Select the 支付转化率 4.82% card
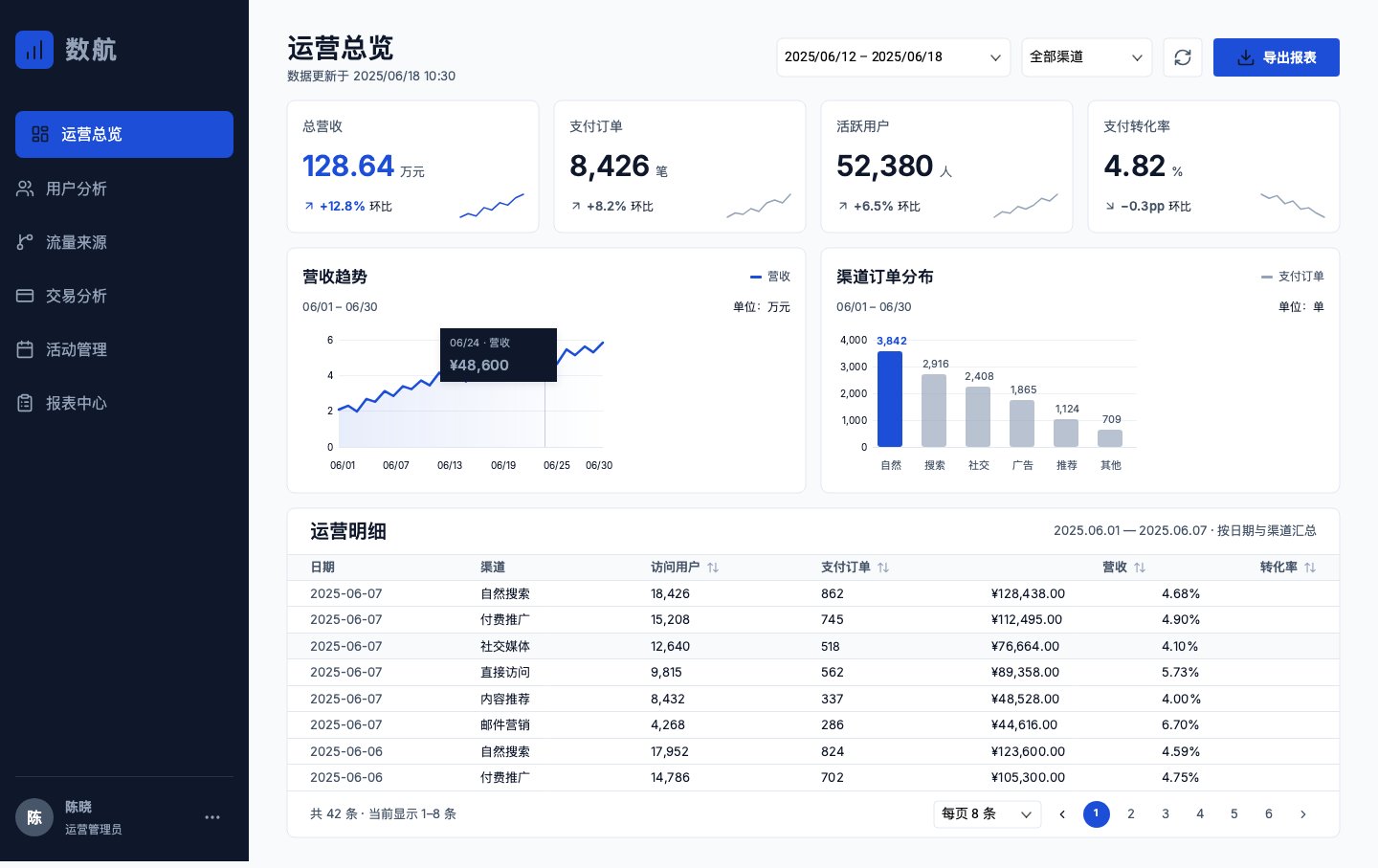The width and height of the screenshot is (1378, 868). 1213,167
